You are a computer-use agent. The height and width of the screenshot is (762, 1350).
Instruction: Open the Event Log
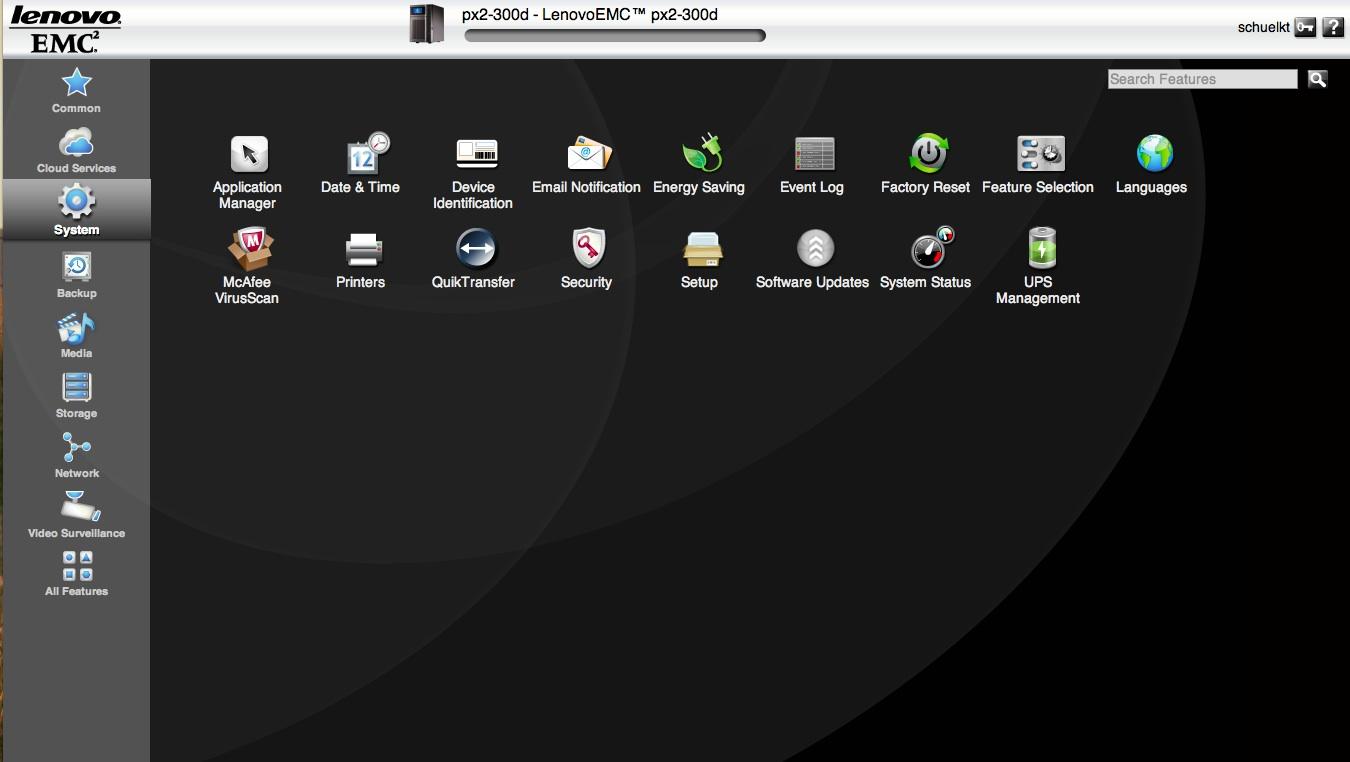tap(813, 155)
